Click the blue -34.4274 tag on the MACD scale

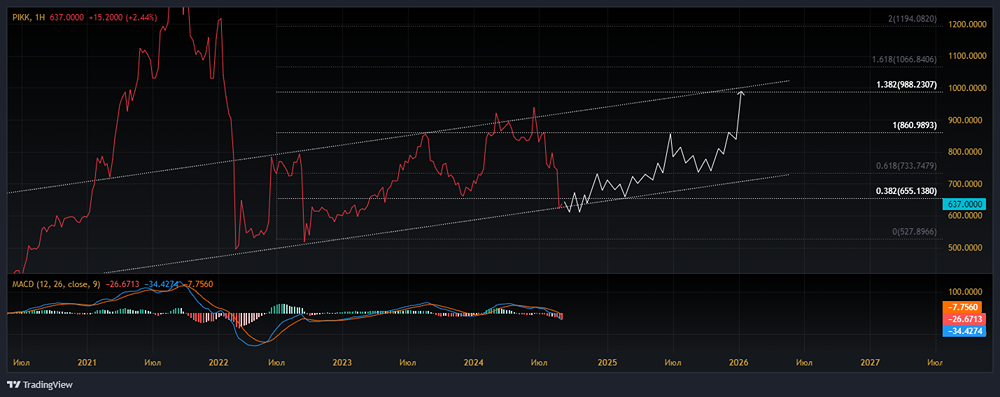point(964,330)
